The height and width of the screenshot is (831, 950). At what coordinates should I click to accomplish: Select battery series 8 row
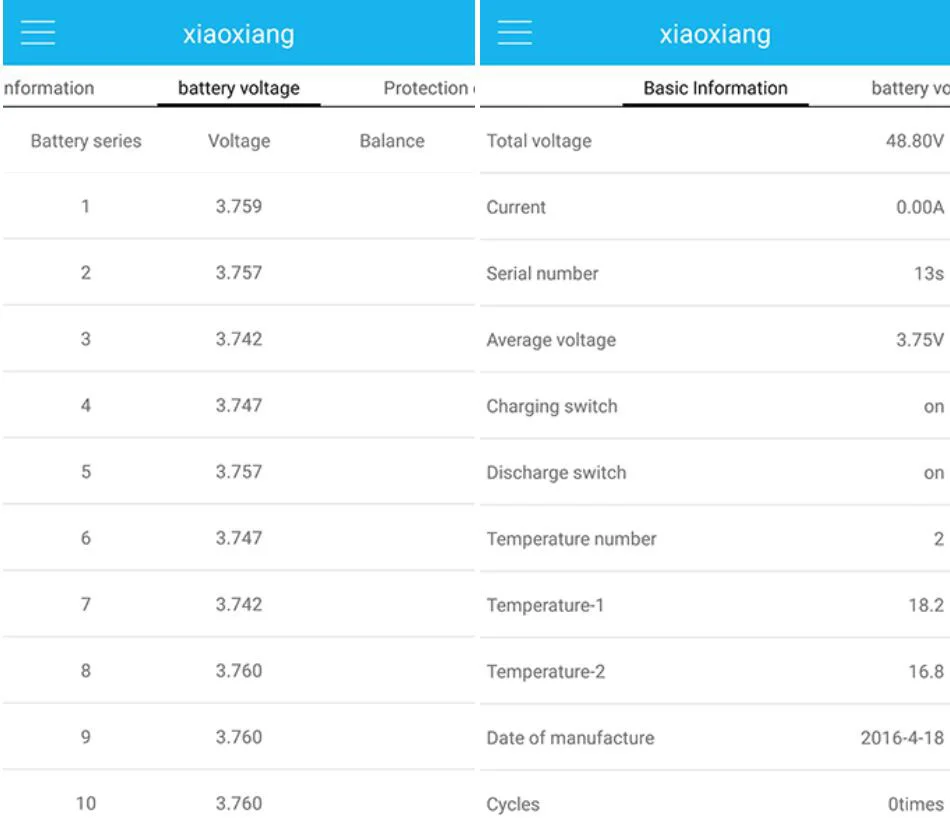tap(239, 670)
